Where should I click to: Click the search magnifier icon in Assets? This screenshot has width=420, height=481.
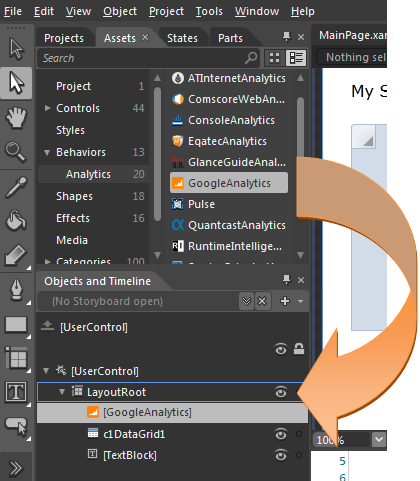click(x=251, y=58)
